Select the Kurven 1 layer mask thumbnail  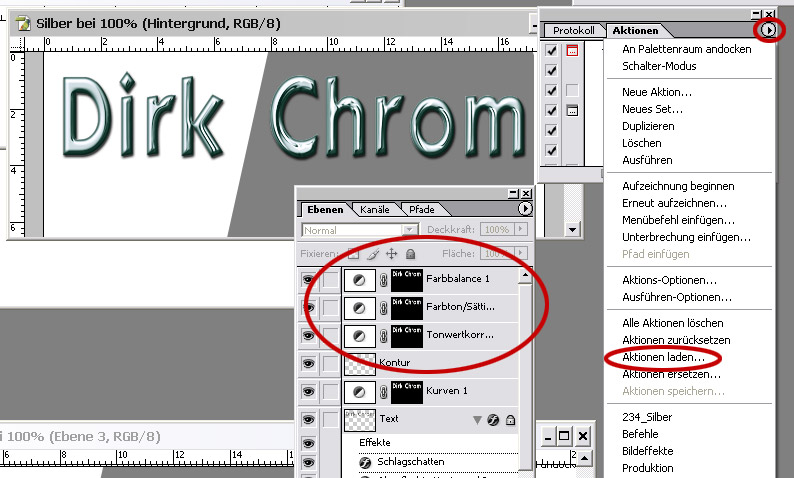(x=406, y=390)
